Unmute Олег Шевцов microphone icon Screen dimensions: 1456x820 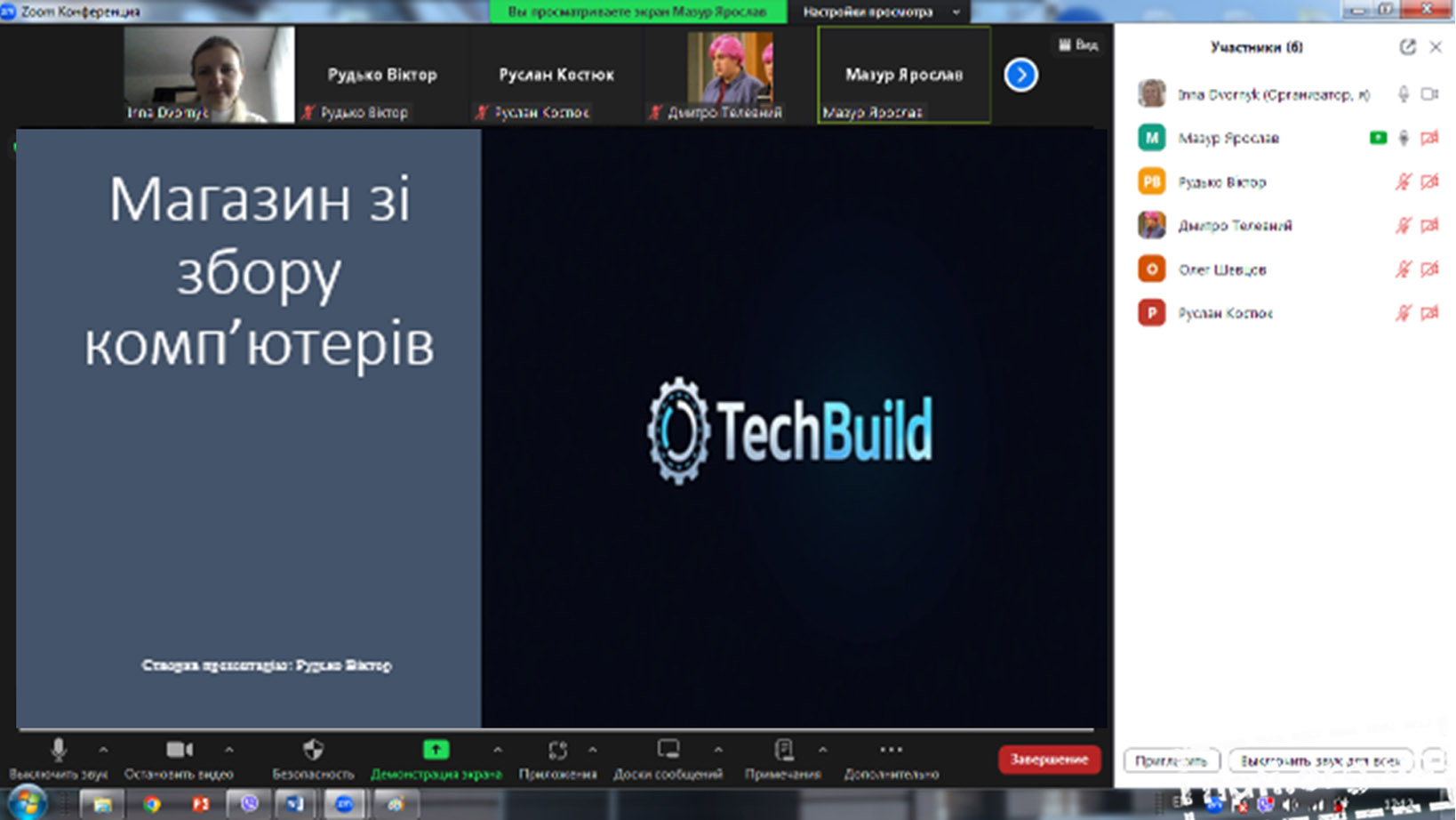(1404, 269)
